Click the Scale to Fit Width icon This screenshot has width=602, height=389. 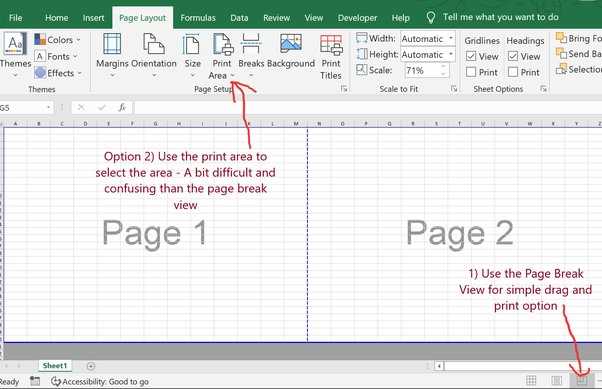tap(361, 38)
